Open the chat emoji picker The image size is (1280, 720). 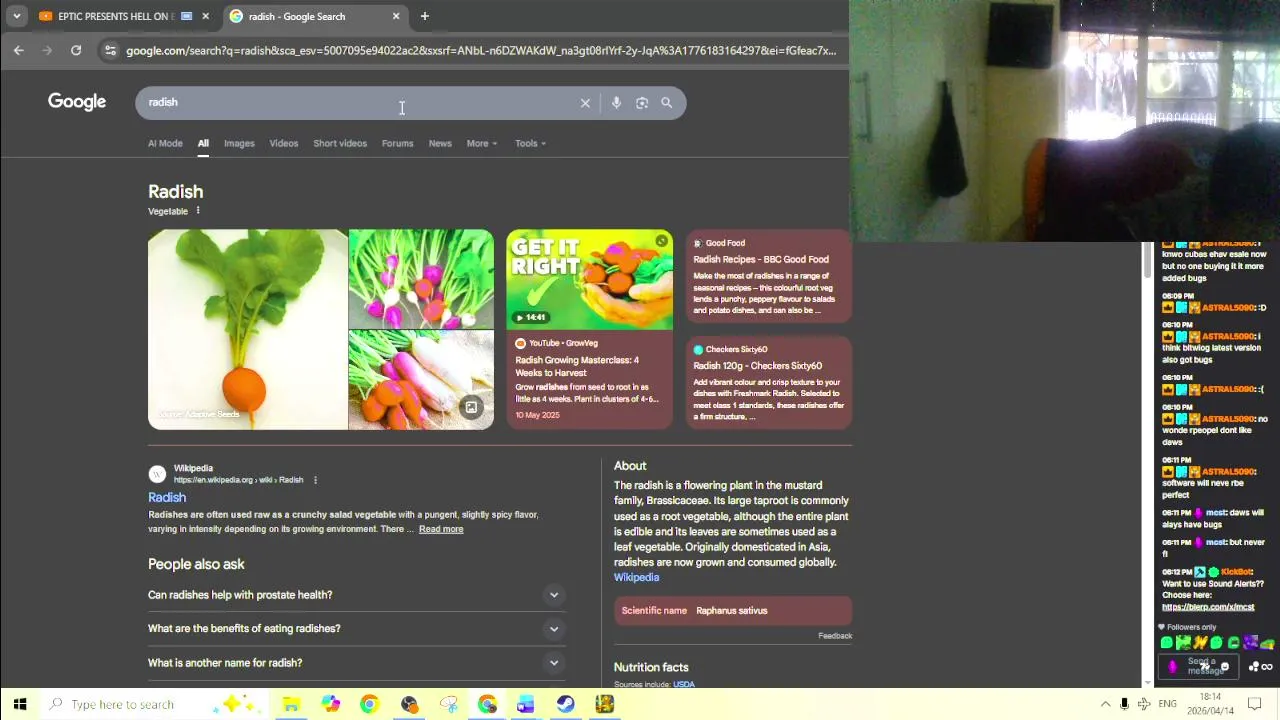pos(1224,667)
